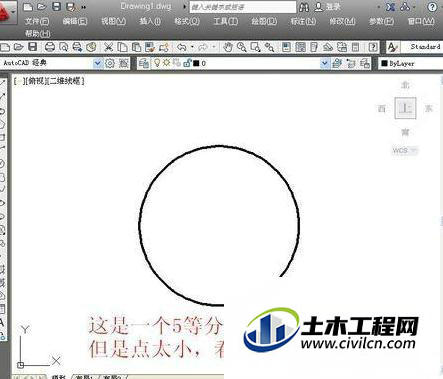
Task: Click the Match Properties icon
Action: pos(150,47)
